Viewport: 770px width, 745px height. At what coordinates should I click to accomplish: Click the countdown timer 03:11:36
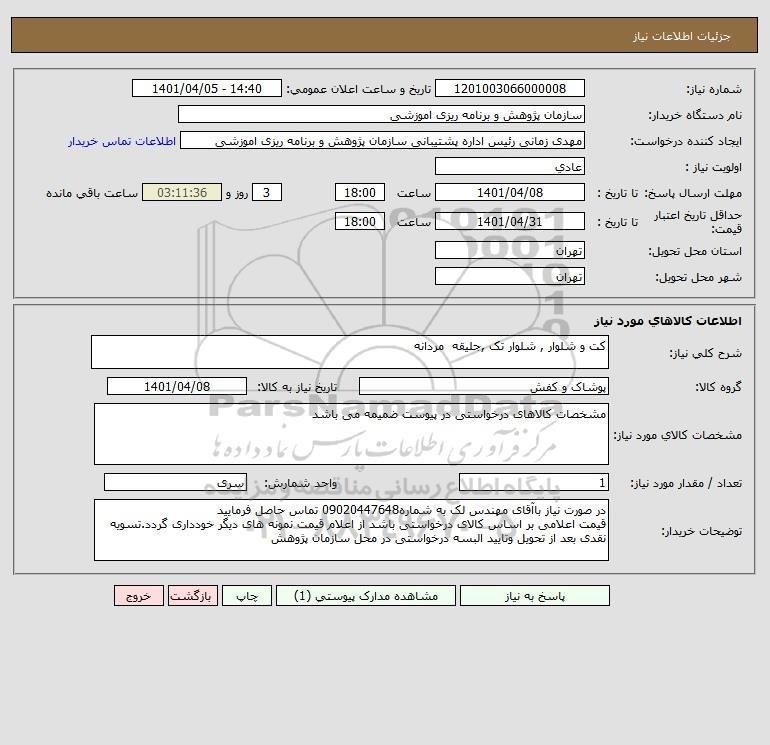point(182,193)
